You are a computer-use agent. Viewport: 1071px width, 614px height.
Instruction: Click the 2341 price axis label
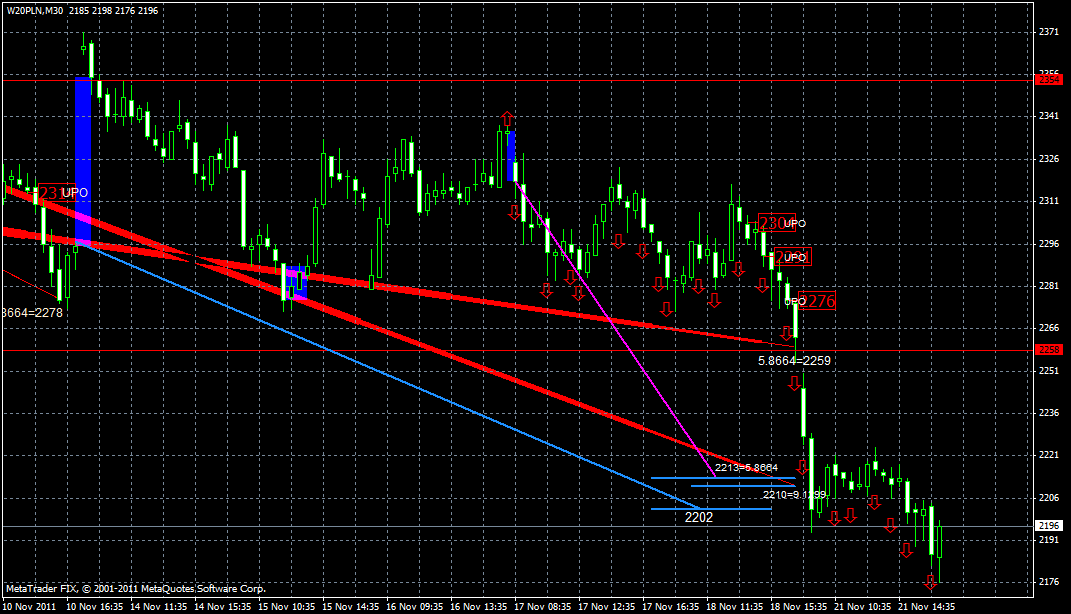click(x=1048, y=116)
